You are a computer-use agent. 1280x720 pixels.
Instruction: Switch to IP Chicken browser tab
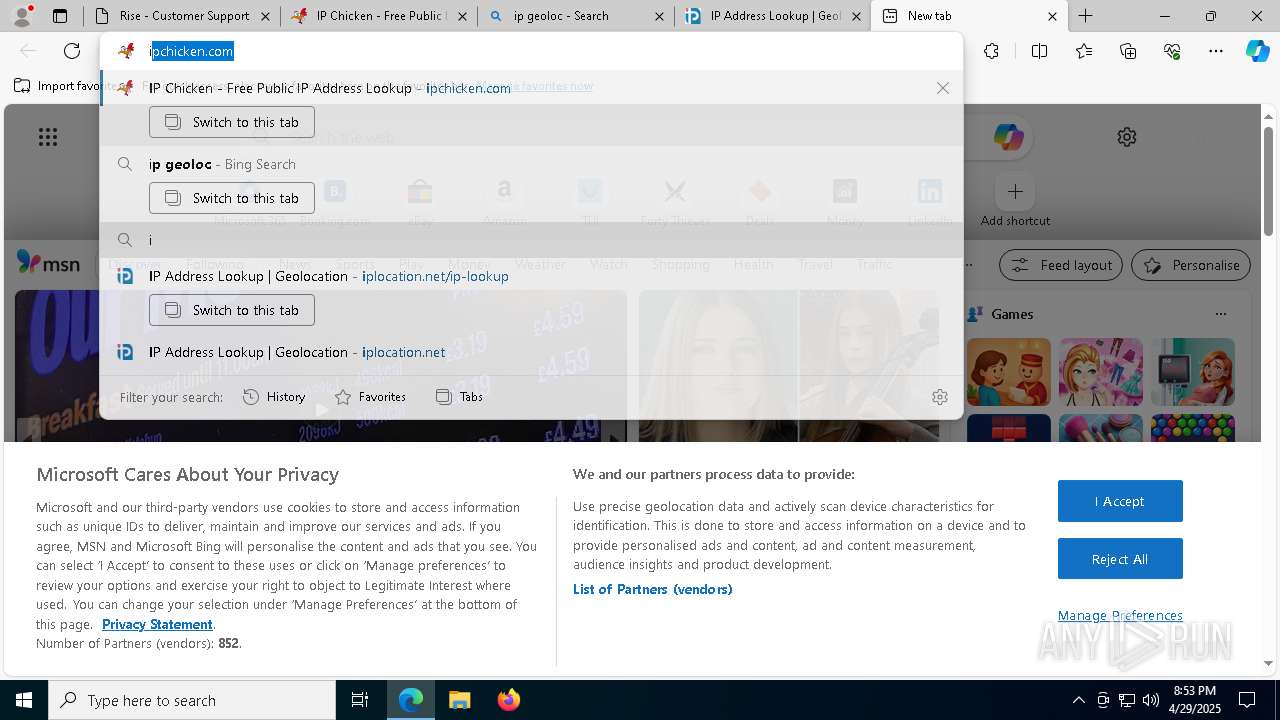point(380,16)
